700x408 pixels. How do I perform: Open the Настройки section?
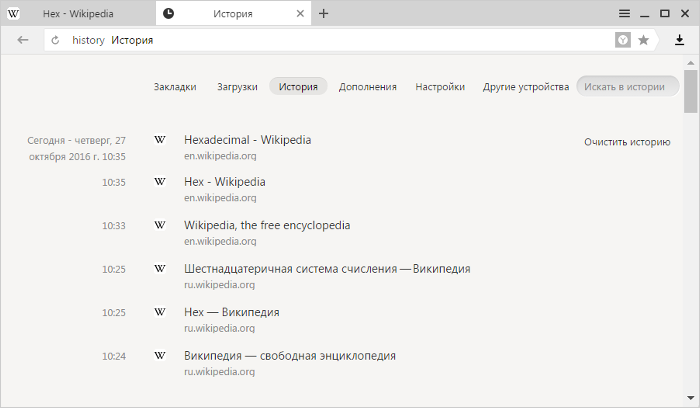440,87
